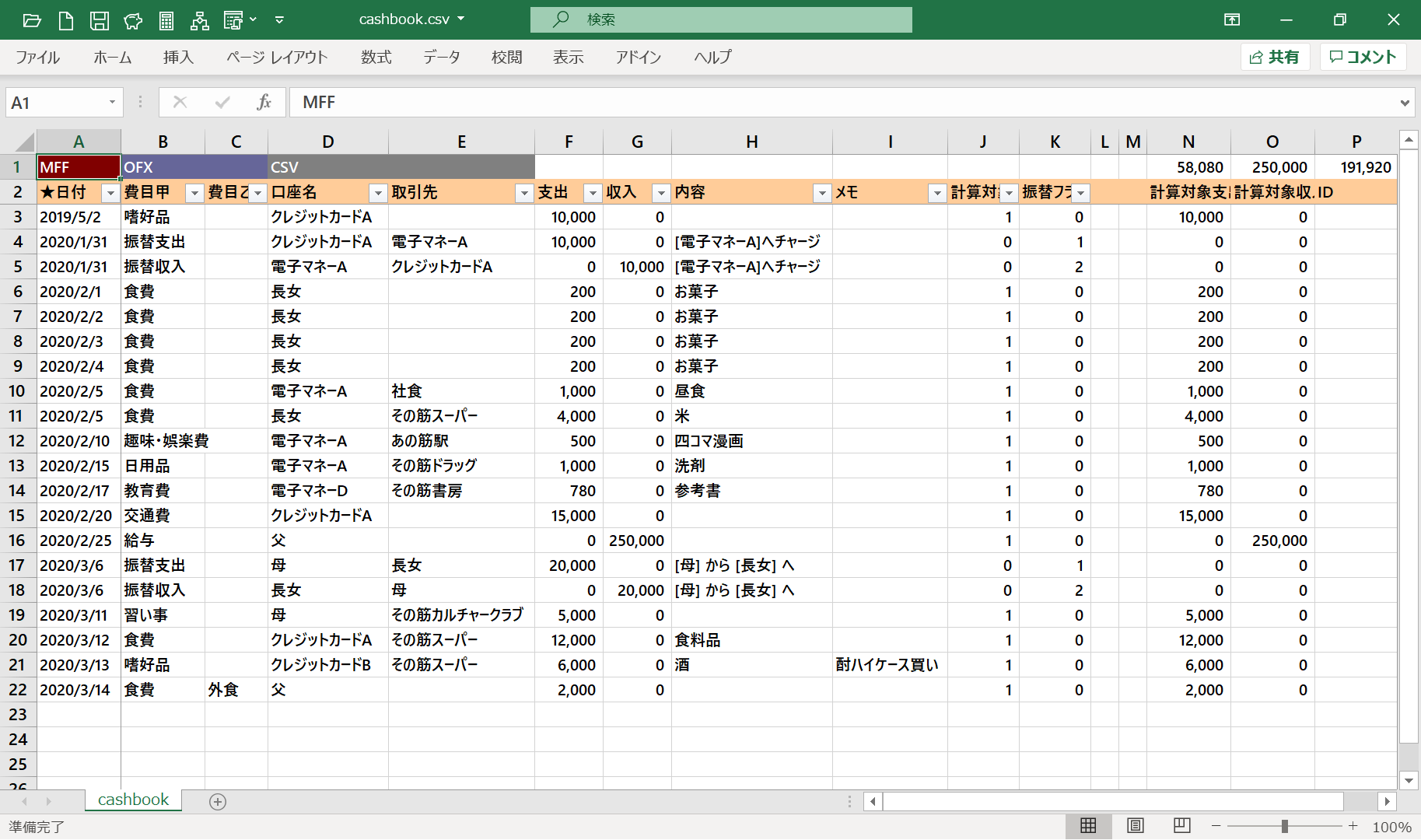This screenshot has height=840, width=1421.
Task: Click the 共有 share button
Action: tap(1275, 57)
